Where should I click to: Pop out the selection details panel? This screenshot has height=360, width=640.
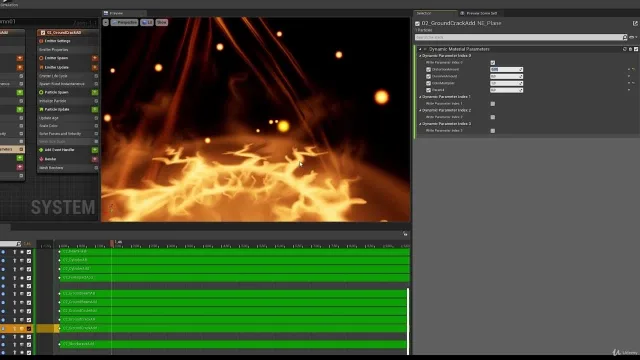(635, 24)
